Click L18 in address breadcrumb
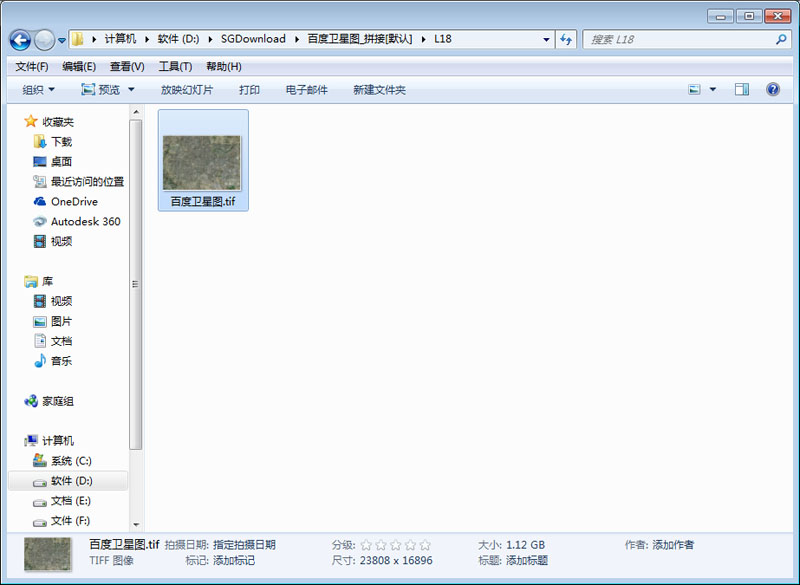 point(442,39)
